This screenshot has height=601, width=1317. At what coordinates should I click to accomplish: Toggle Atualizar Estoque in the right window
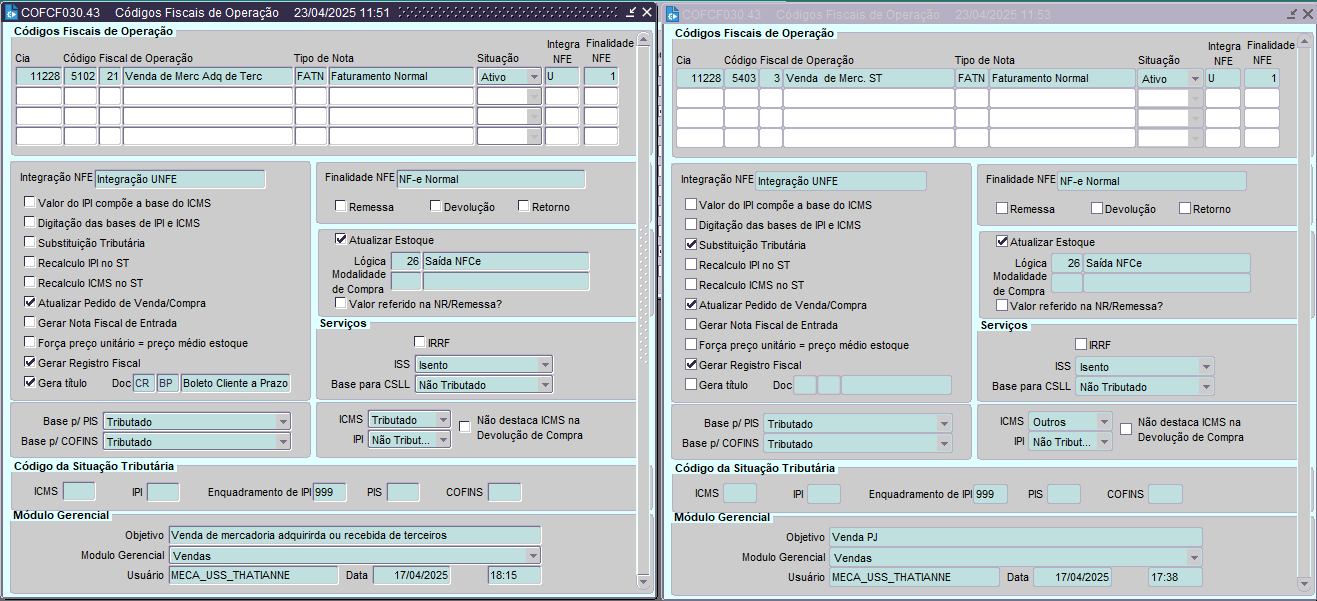click(1002, 242)
